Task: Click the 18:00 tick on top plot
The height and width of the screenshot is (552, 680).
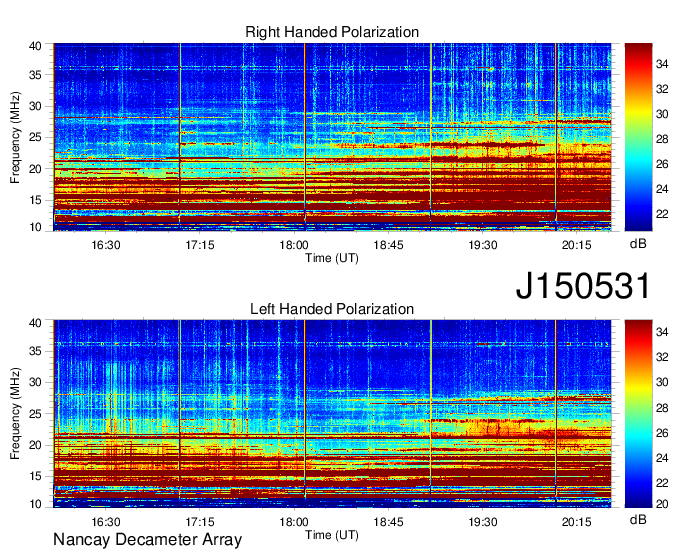Action: 294,245
